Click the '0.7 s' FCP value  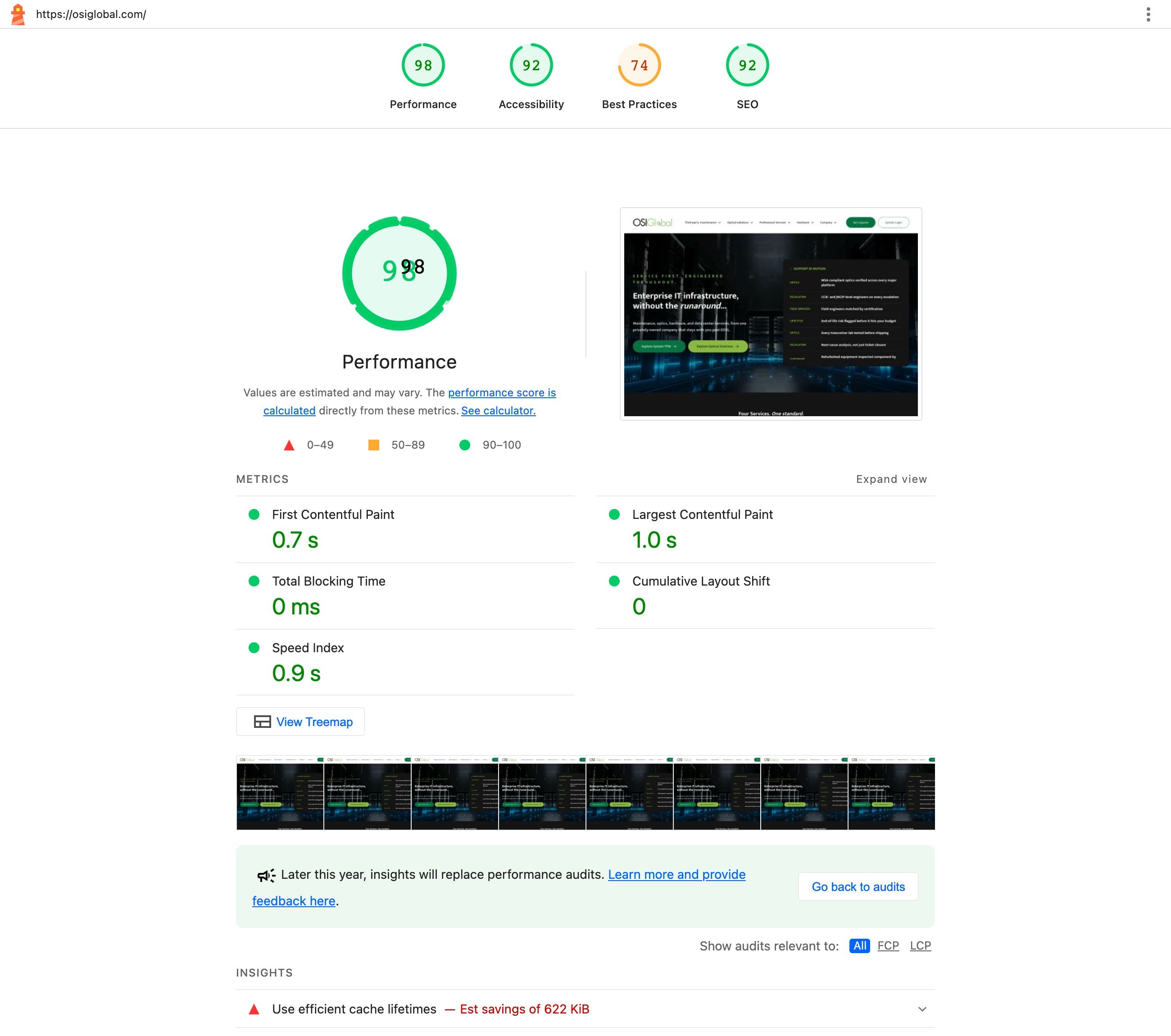295,541
